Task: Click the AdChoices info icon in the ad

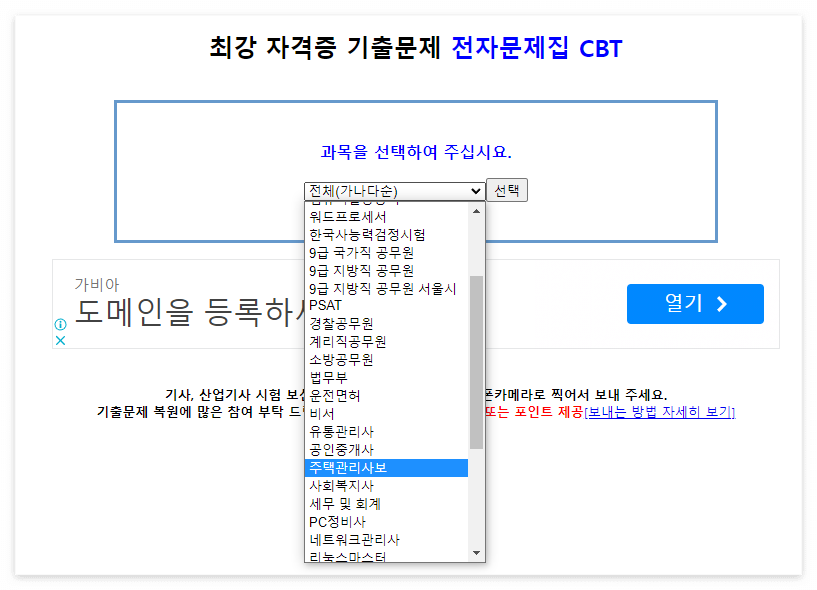Action: coord(59,325)
